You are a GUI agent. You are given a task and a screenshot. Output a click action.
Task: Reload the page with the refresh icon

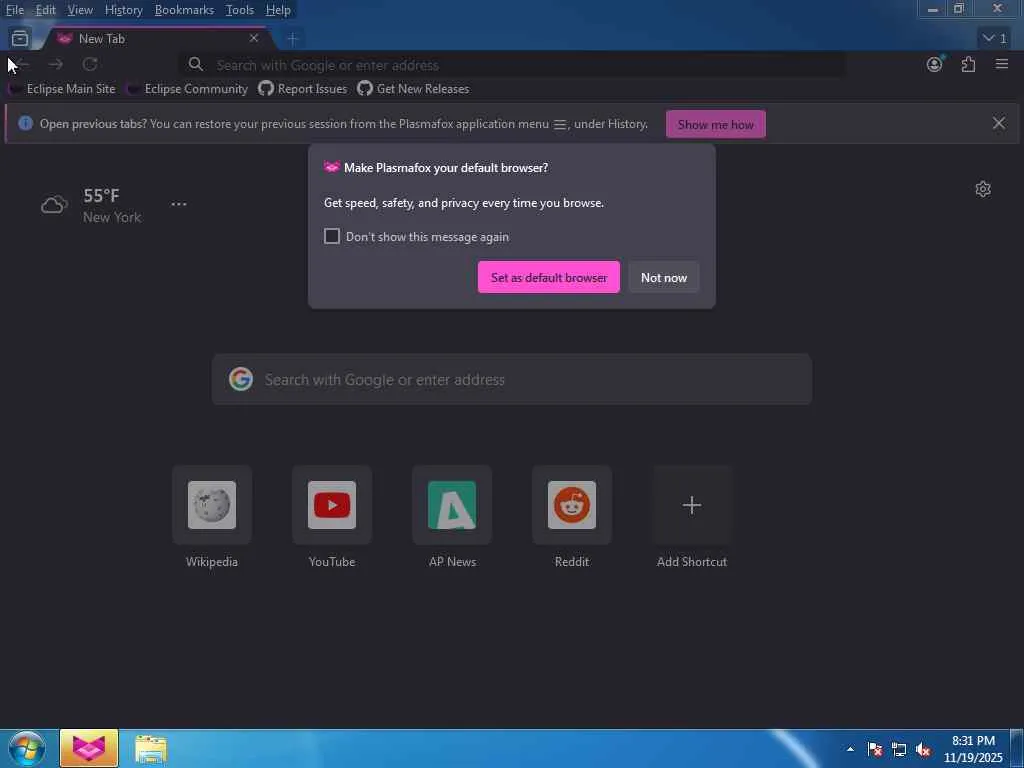(90, 64)
